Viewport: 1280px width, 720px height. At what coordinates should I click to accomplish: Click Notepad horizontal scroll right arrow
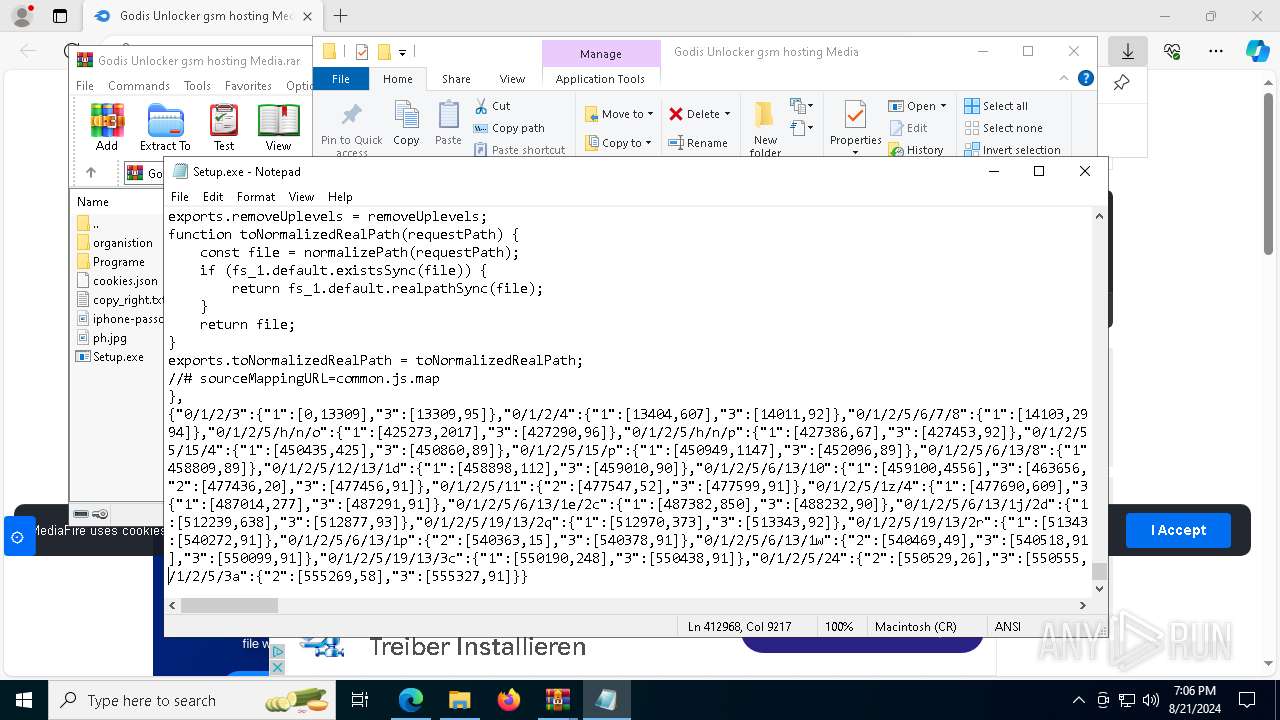1082,605
